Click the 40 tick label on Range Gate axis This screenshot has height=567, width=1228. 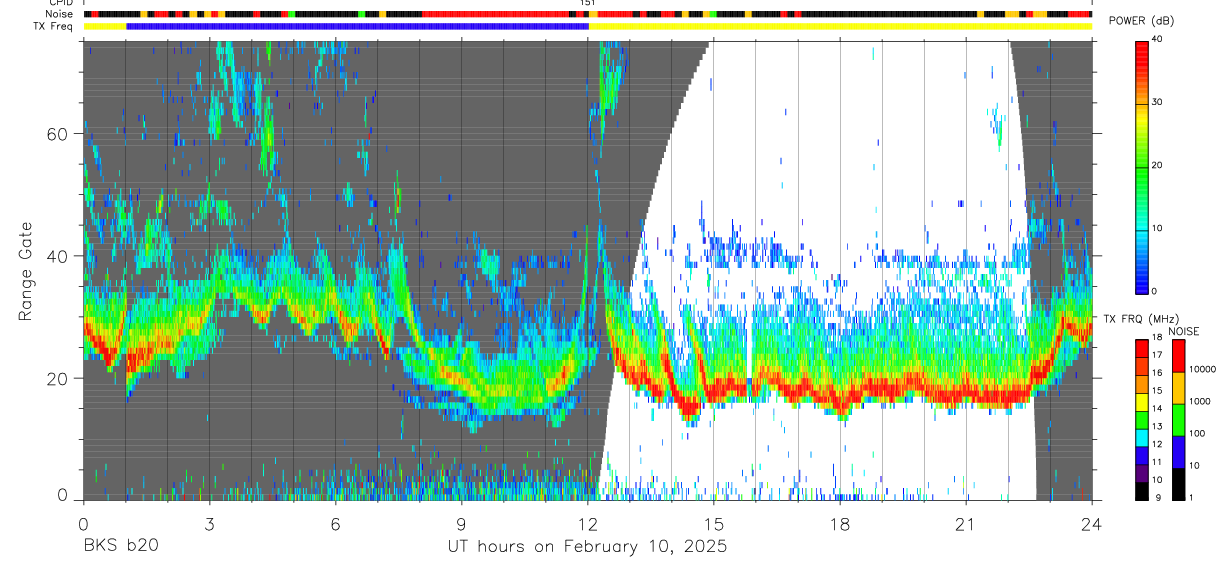(57, 256)
